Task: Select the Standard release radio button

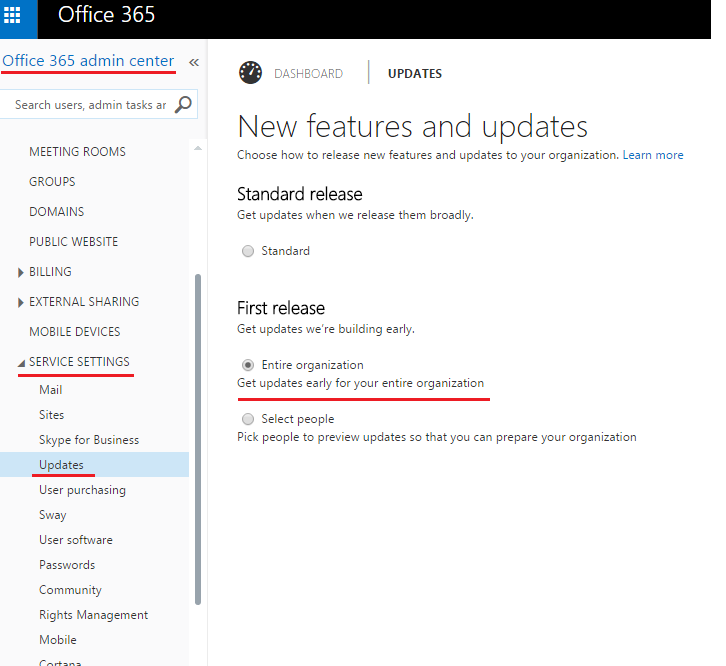Action: (248, 251)
